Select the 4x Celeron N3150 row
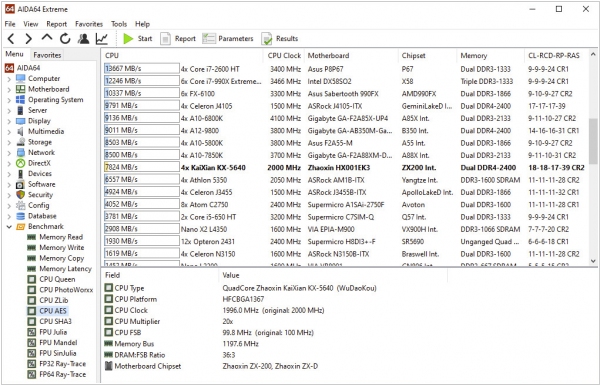 [344, 254]
